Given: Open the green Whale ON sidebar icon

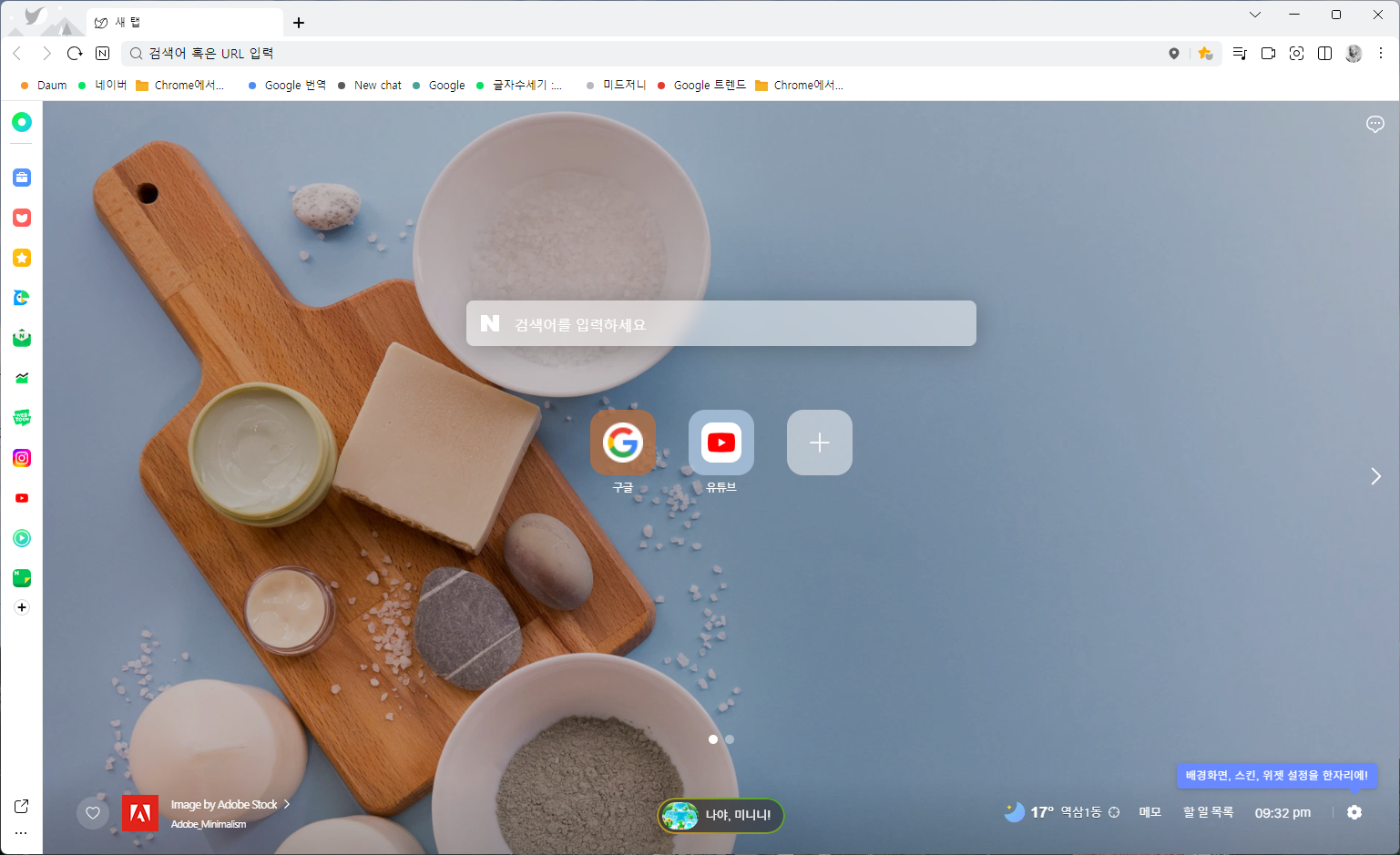Looking at the screenshot, I should pyautogui.click(x=22, y=122).
